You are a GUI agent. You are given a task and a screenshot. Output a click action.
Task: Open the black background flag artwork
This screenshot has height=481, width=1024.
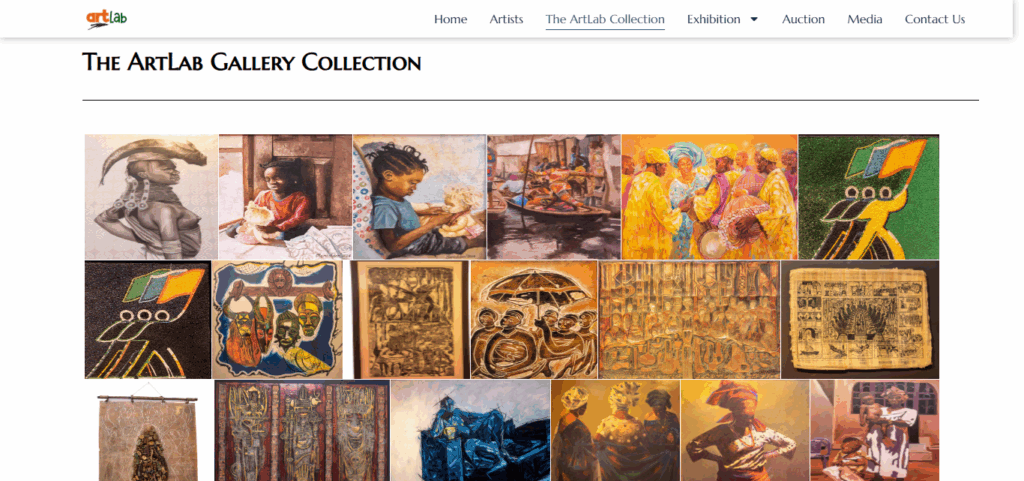(x=148, y=320)
